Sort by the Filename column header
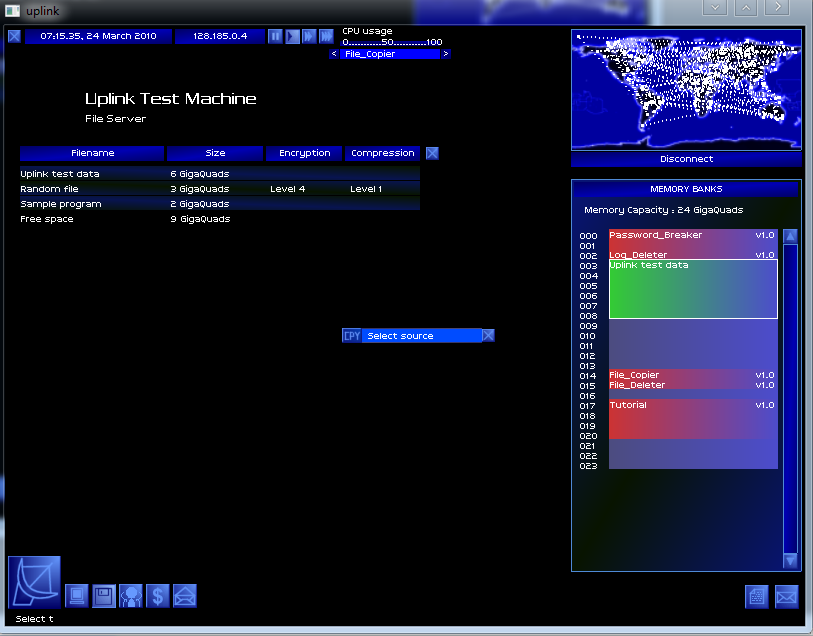Screen dimensions: 813x636 [x=92, y=153]
